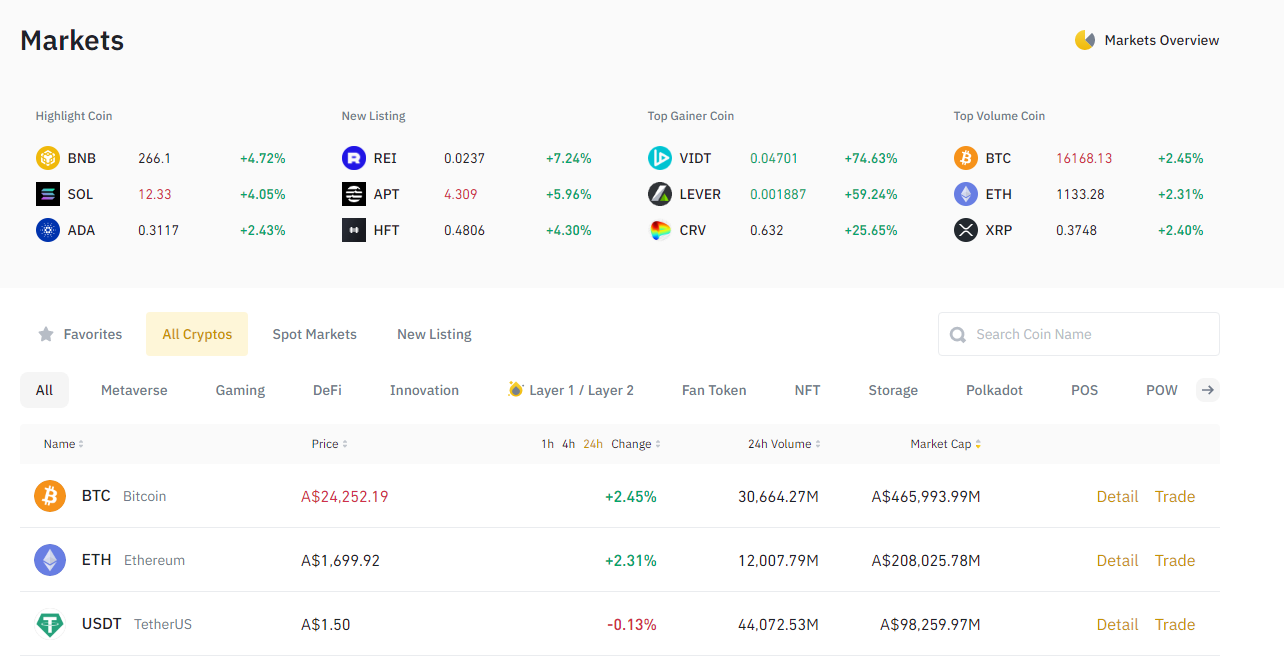Click Trade for Bitcoin
This screenshot has width=1284, height=658.
(1175, 496)
